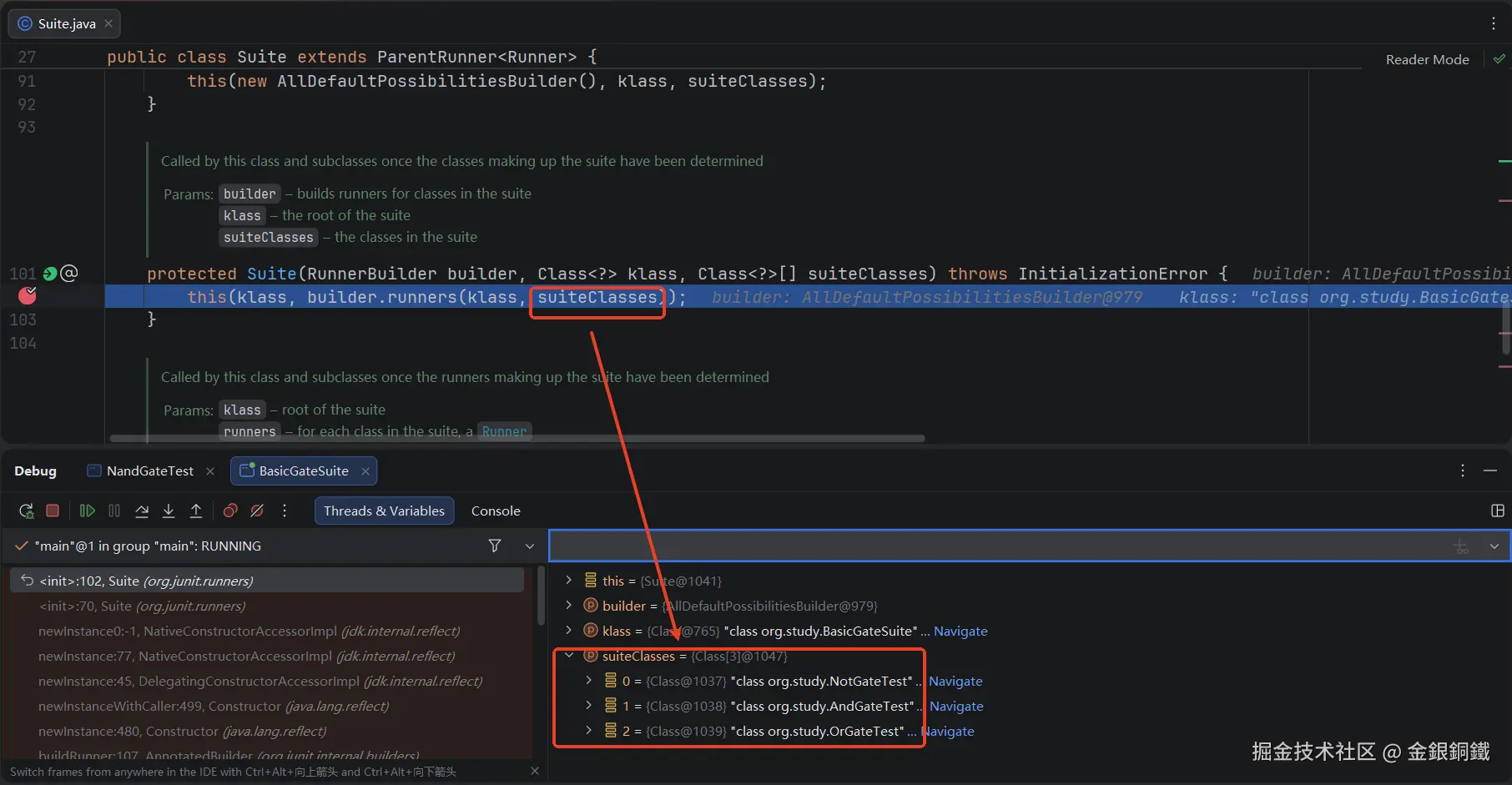Expand suiteClasses element 1 AndGateTest

click(x=589, y=706)
